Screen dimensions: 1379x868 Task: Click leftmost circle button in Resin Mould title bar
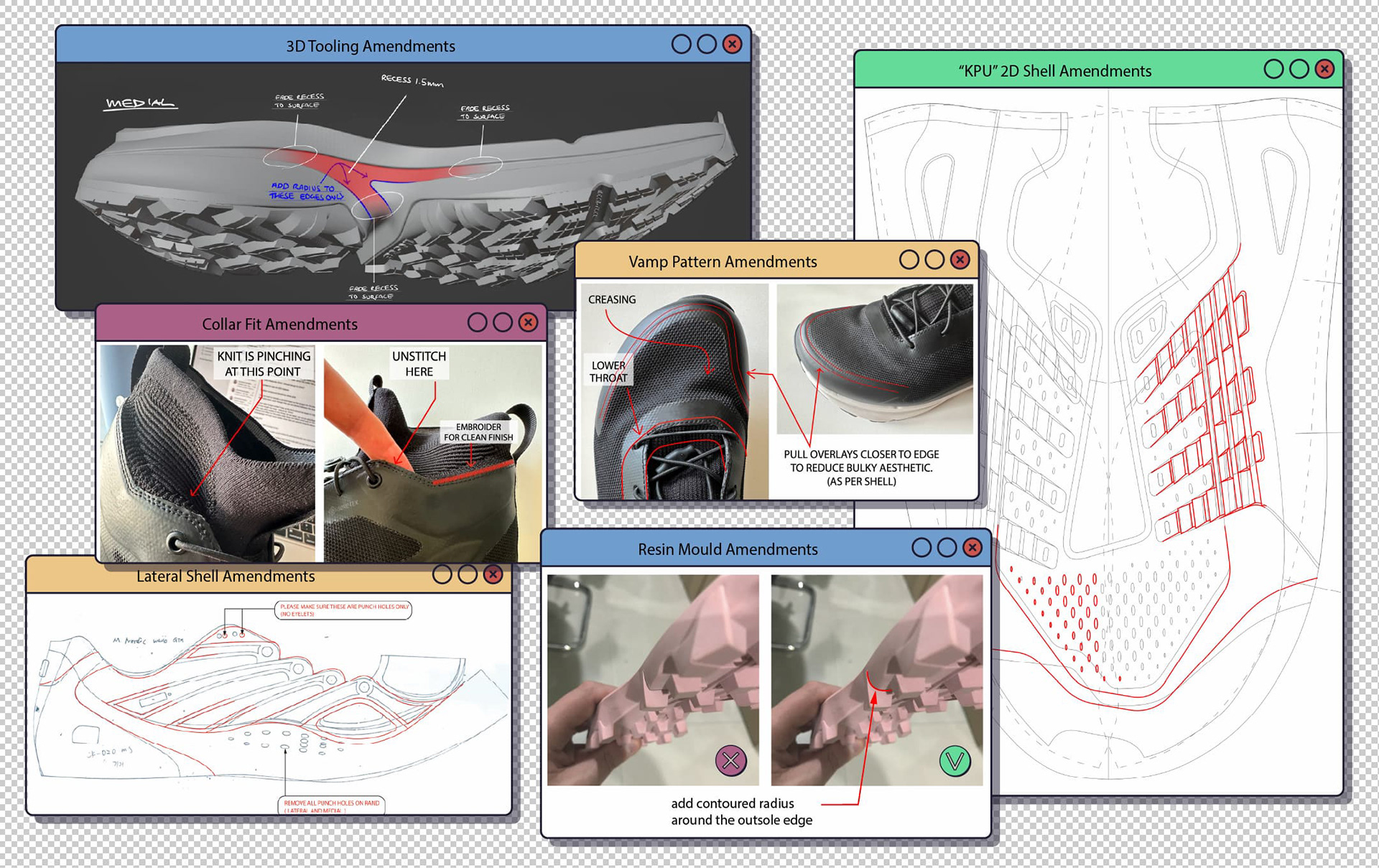921,548
